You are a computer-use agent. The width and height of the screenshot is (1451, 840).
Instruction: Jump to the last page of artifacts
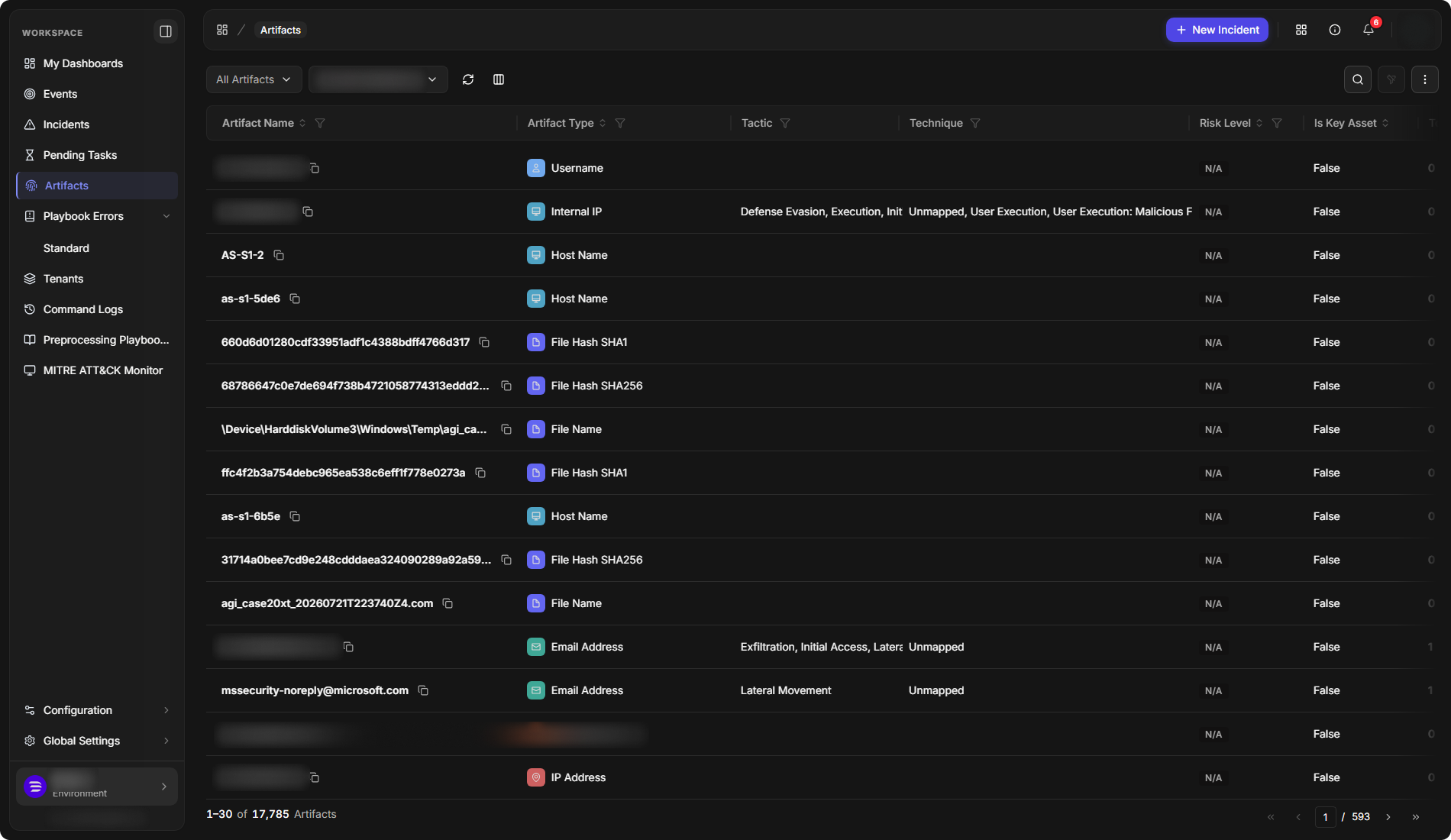click(1416, 817)
